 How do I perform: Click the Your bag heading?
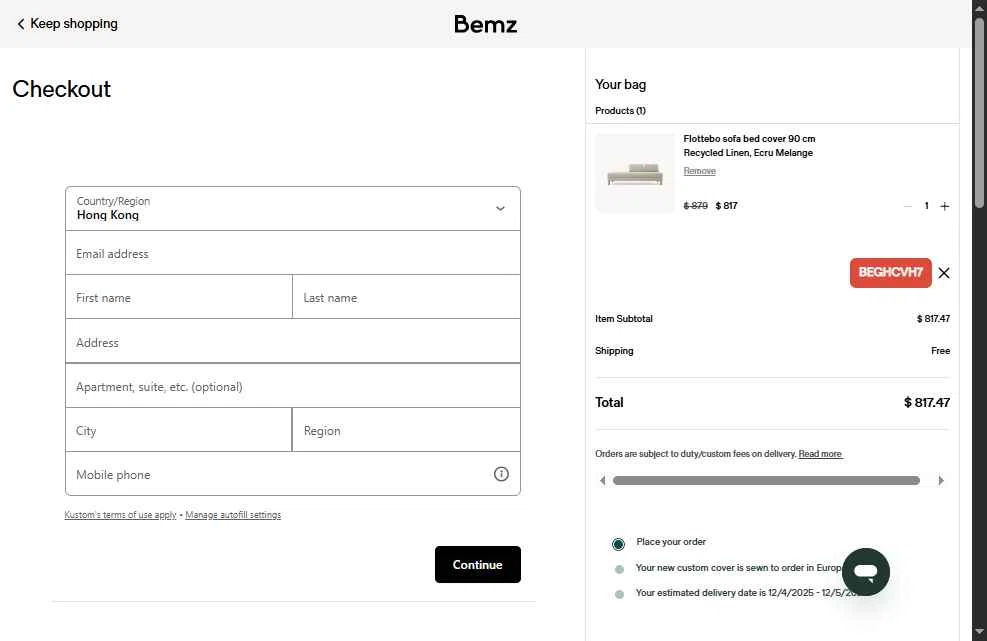pos(621,84)
